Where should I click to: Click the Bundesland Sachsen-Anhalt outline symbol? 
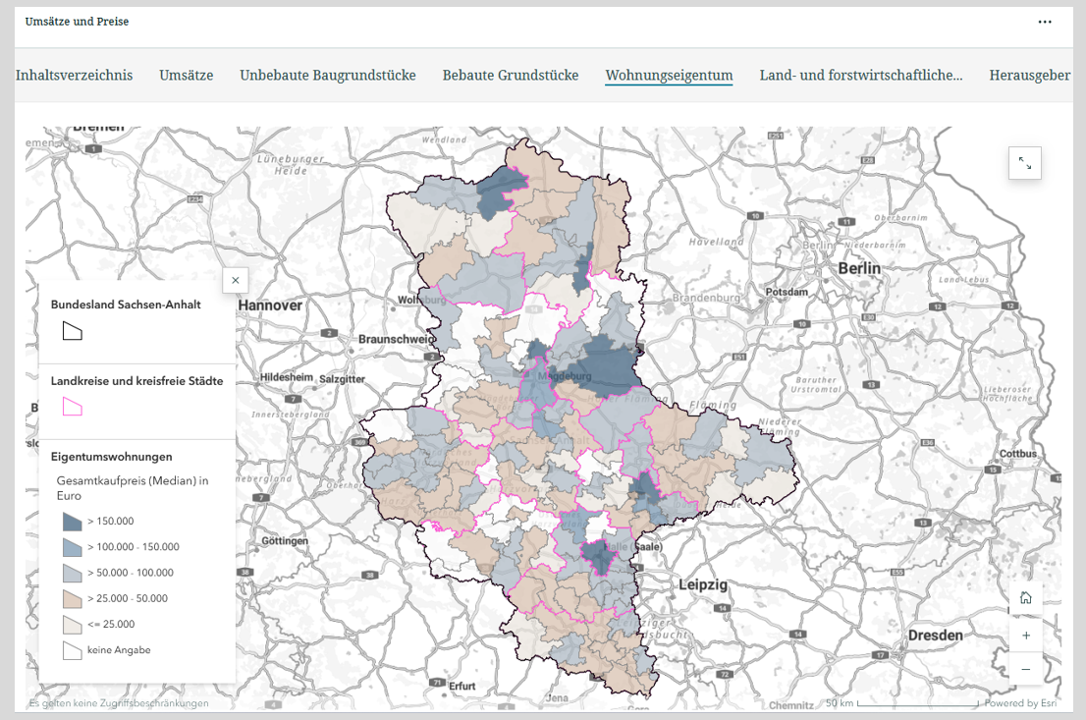click(x=72, y=331)
